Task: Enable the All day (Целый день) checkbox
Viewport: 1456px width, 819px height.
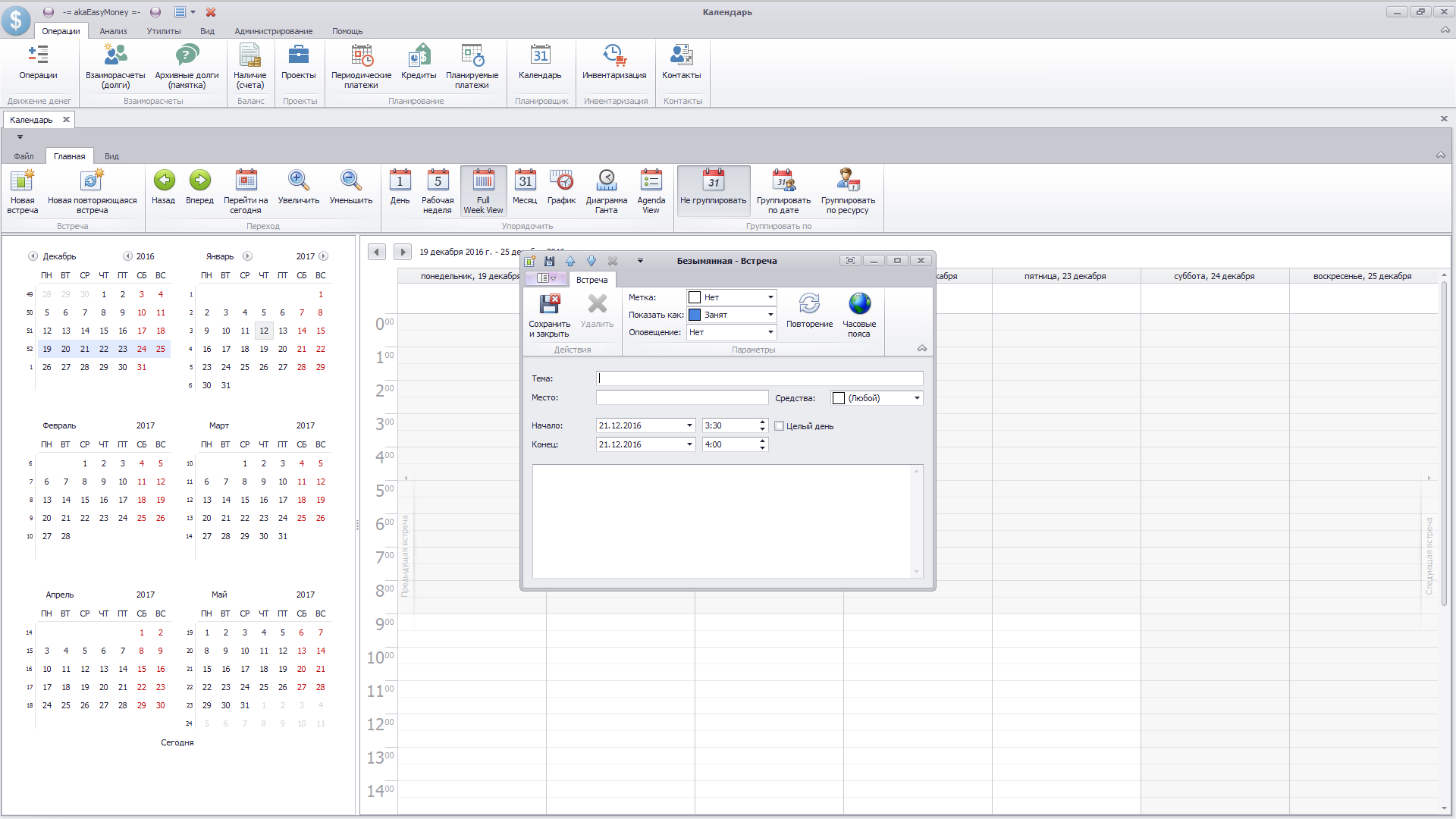Action: click(x=779, y=426)
